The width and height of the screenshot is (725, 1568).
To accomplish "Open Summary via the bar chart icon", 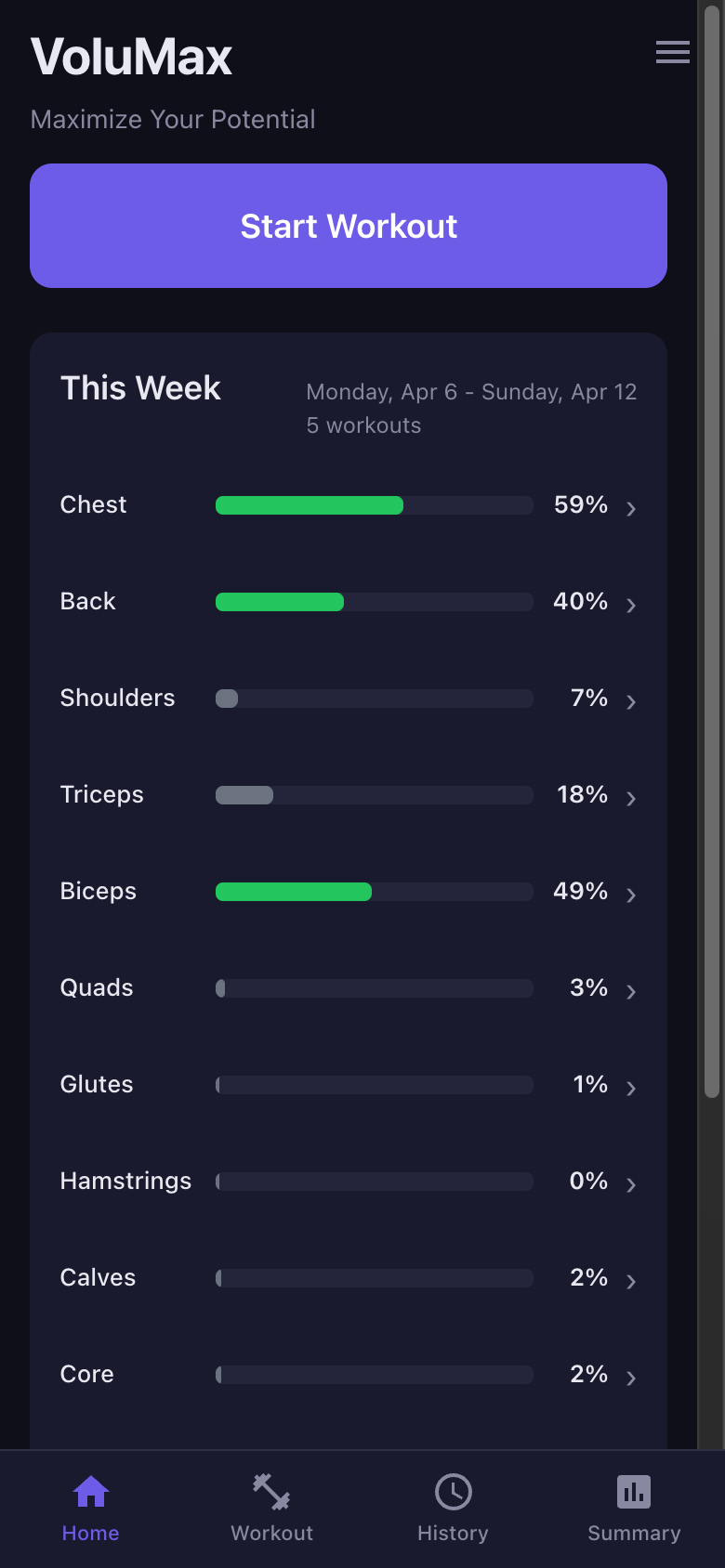I will (x=633, y=1493).
